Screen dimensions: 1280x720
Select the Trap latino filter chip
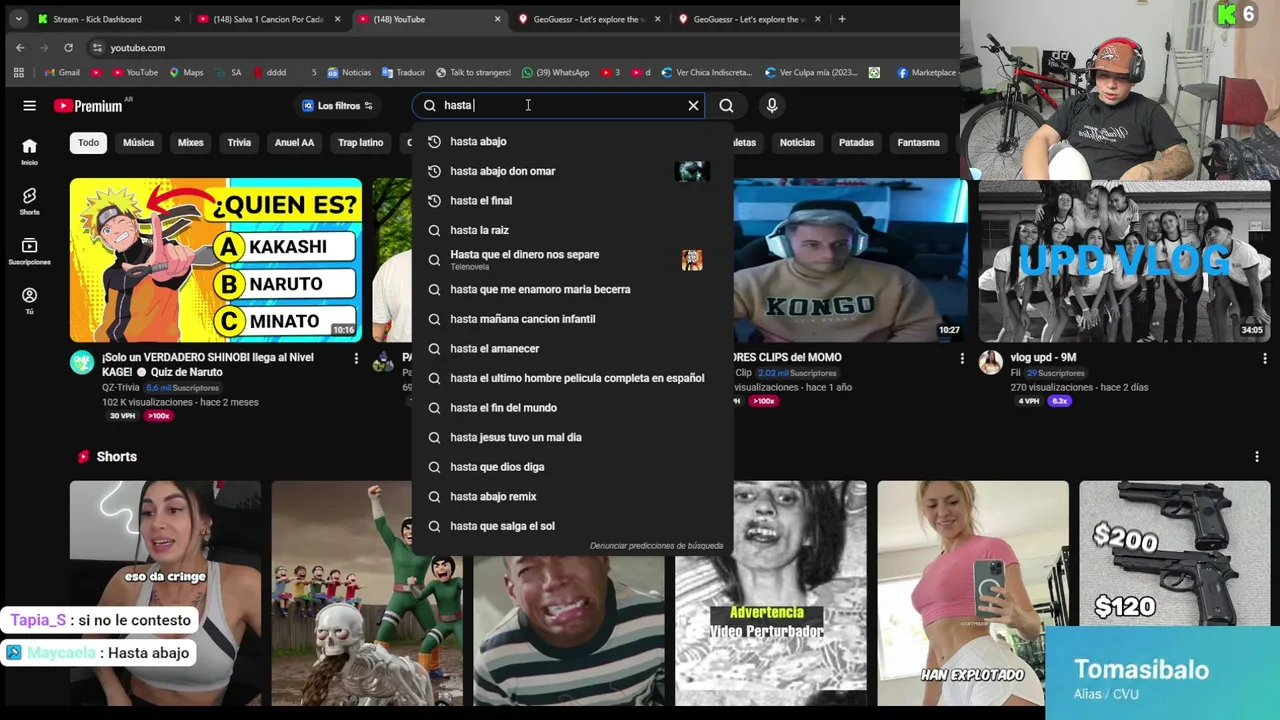(360, 142)
